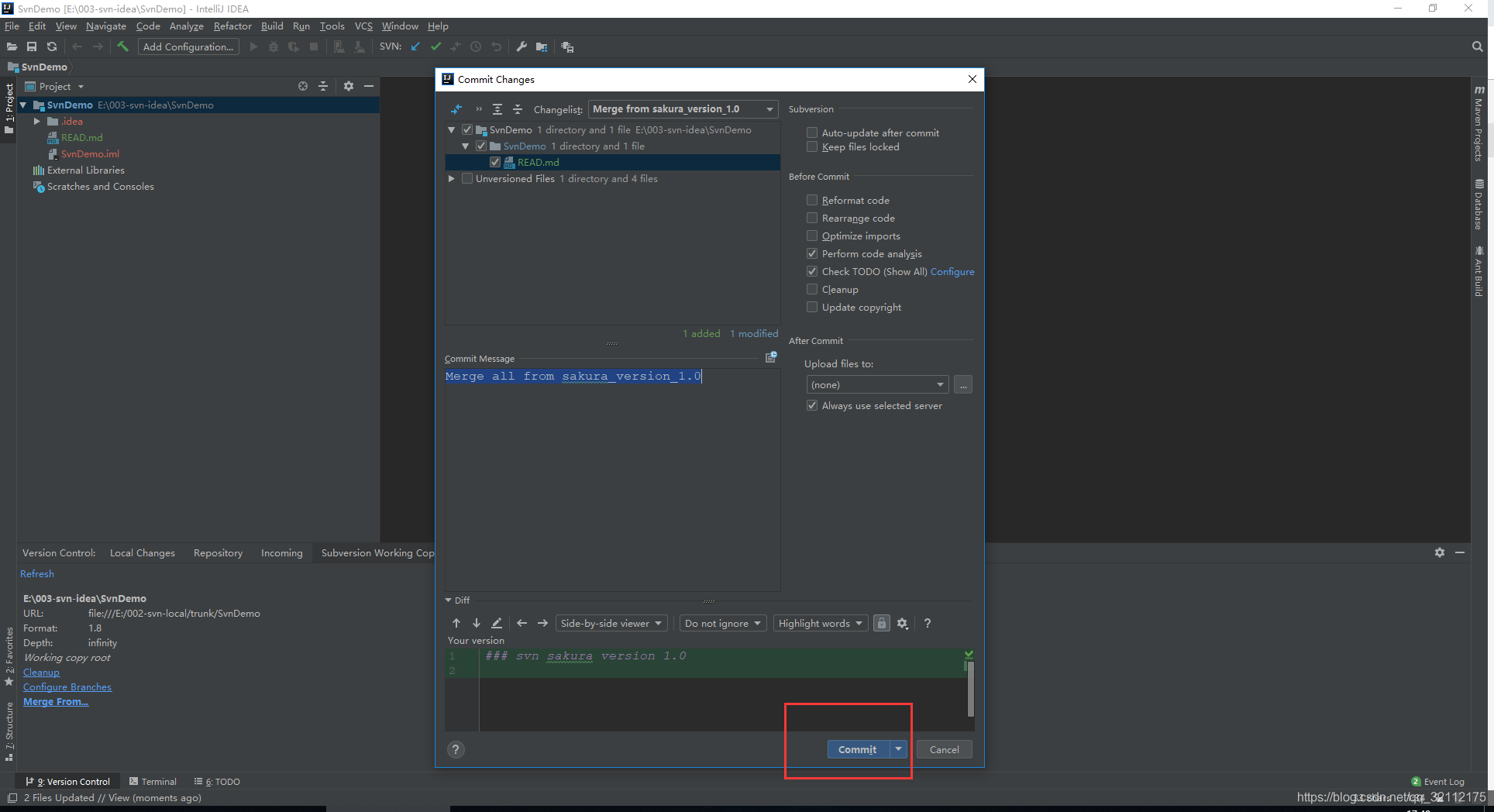
Task: Click the Configure Branches link
Action: (67, 686)
